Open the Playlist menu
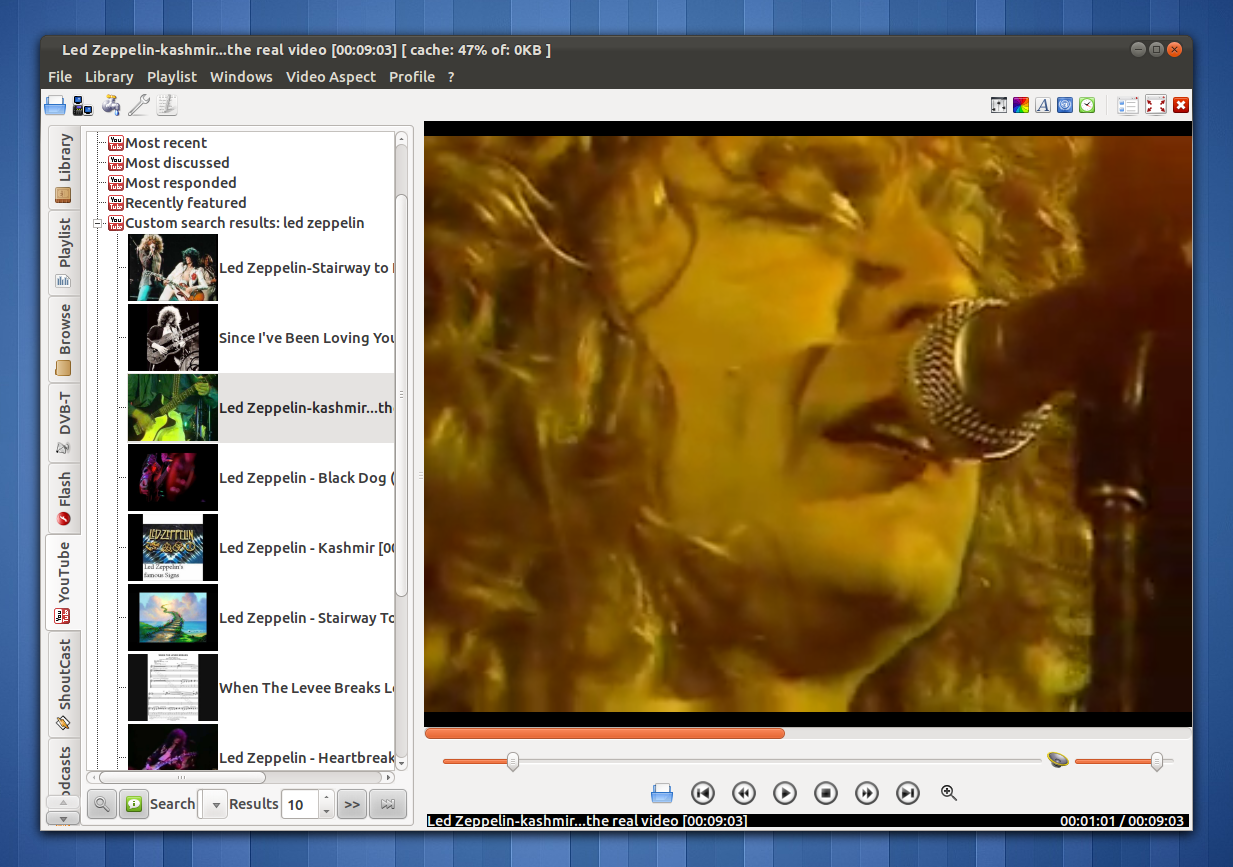The image size is (1233, 867). point(172,77)
